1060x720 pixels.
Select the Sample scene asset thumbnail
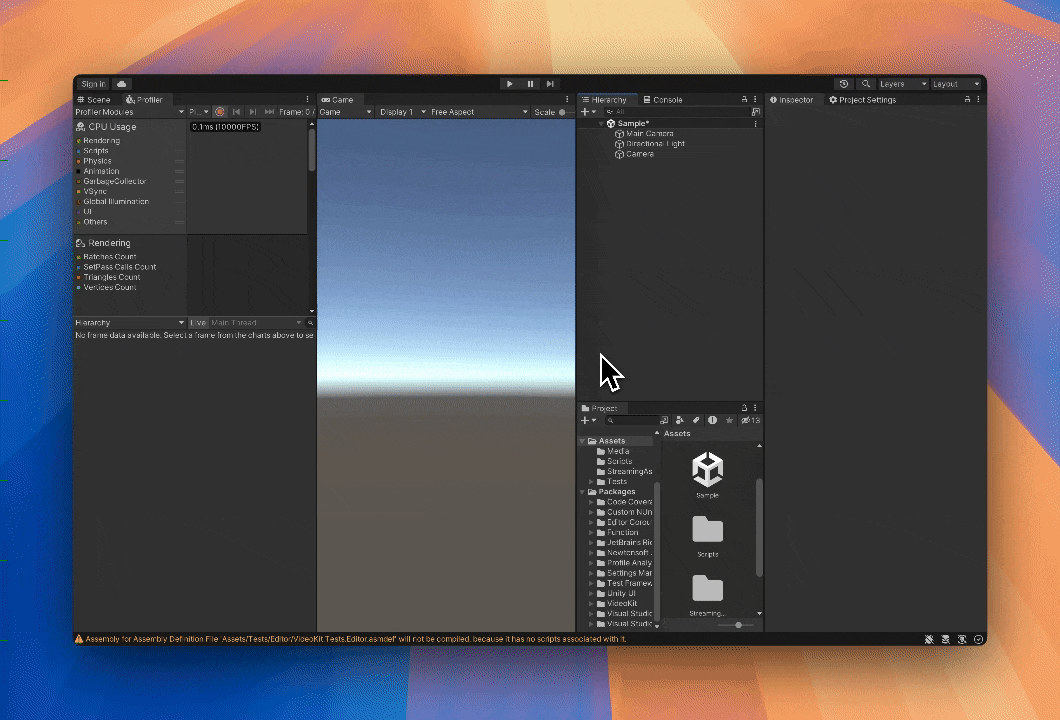707,469
